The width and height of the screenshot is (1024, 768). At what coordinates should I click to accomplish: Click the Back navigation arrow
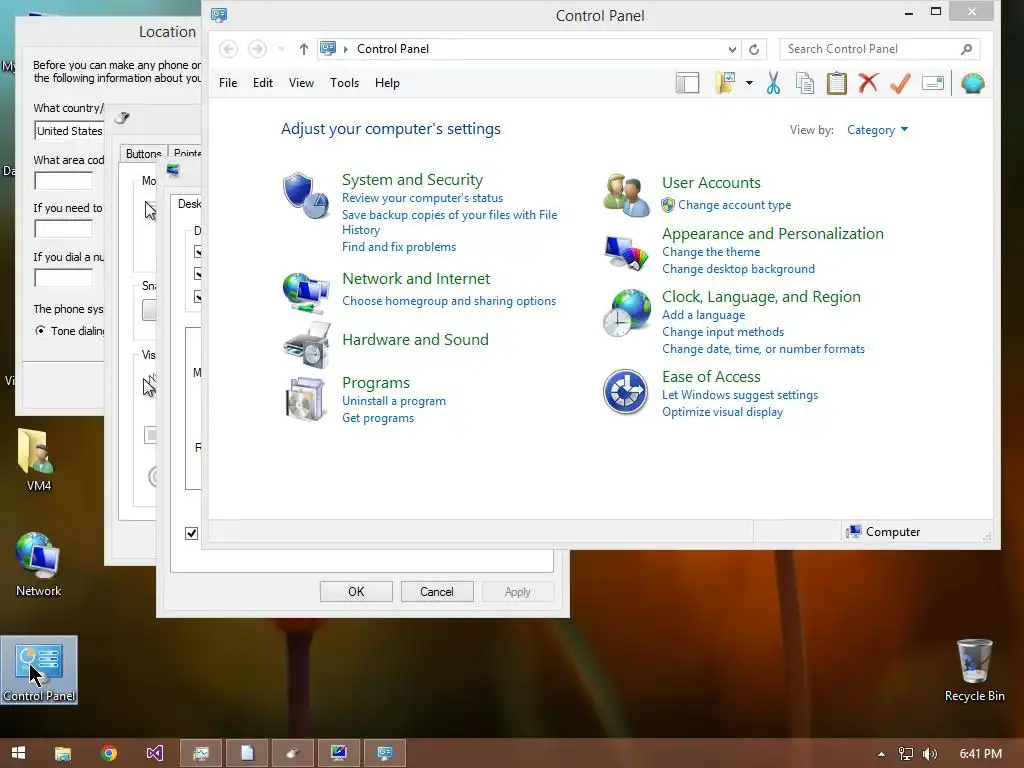click(228, 49)
